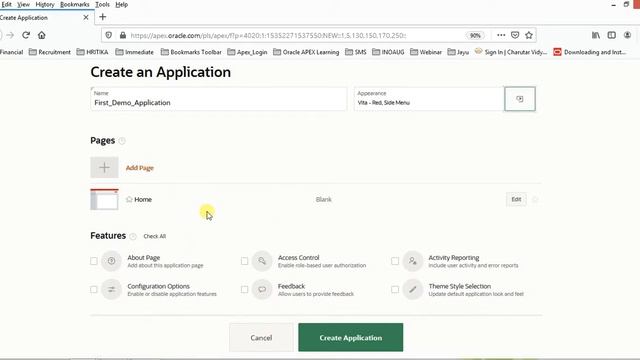
Task: Open the Pages help icon
Action: (122, 141)
